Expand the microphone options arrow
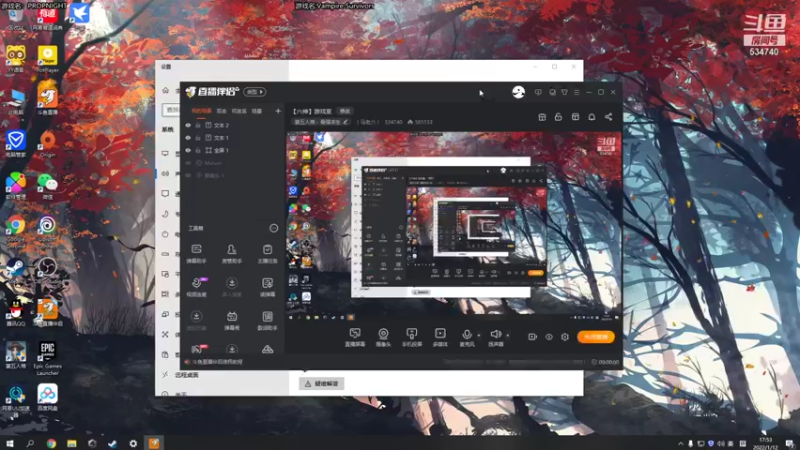Image resolution: width=800 pixels, height=450 pixels. coord(479,335)
